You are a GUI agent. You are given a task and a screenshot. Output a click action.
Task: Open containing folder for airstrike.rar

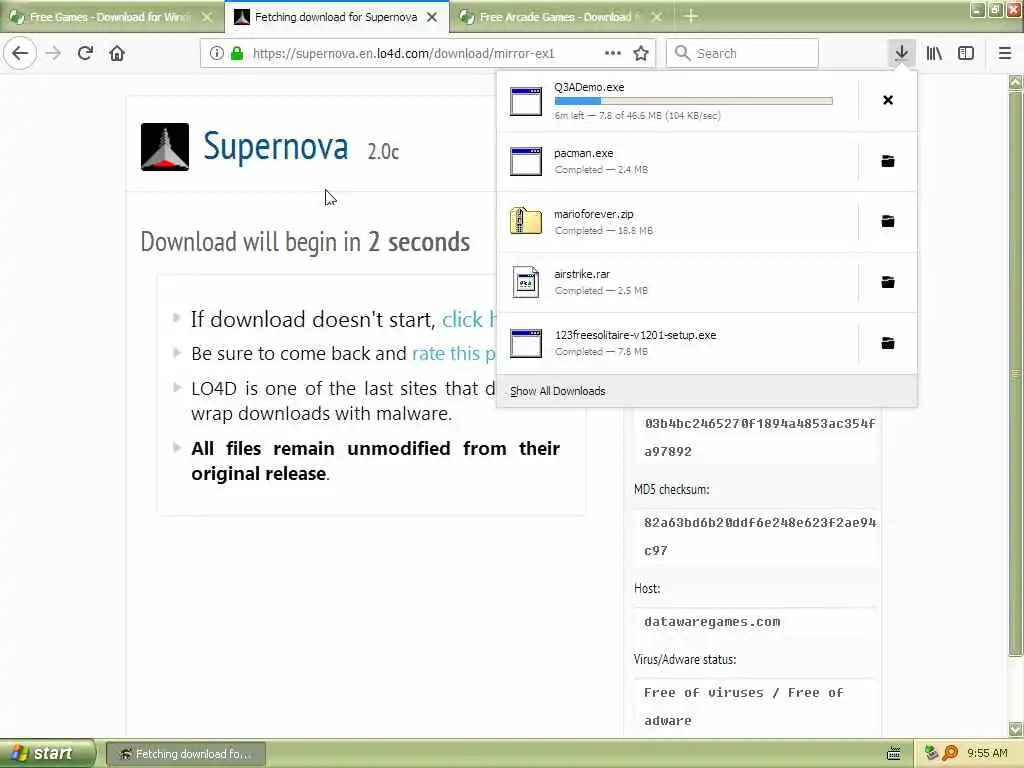888,282
